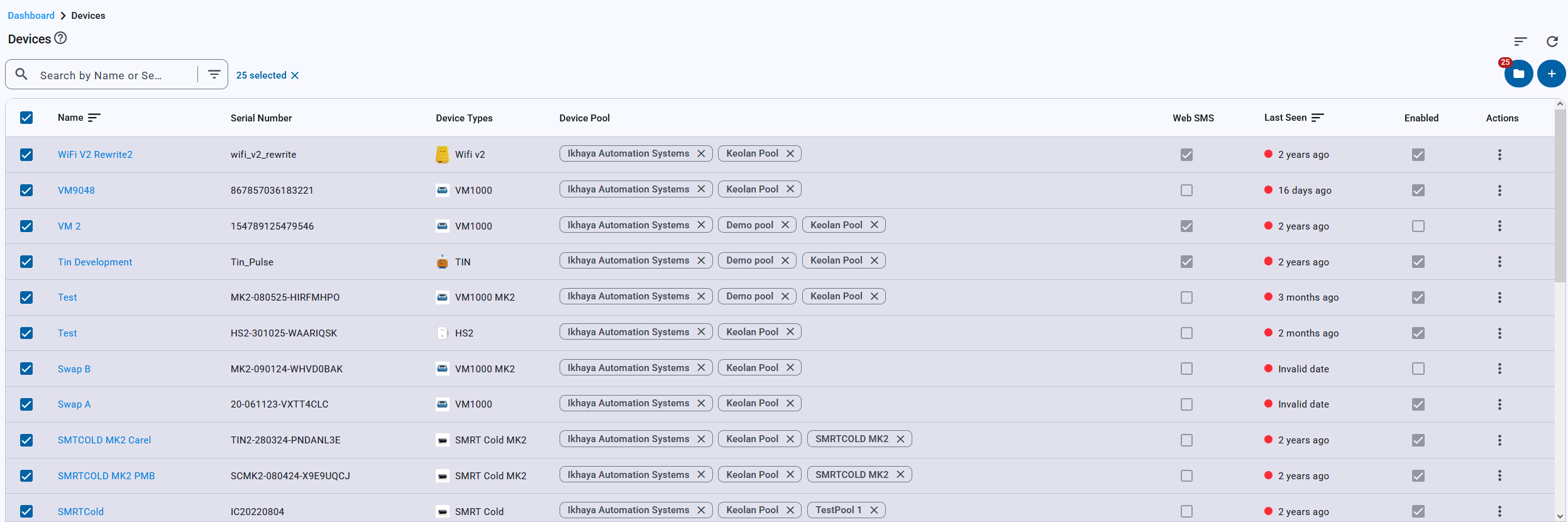Viewport: 1568px width, 522px height.
Task: Click the refresh icon at top right
Action: 1552,42
